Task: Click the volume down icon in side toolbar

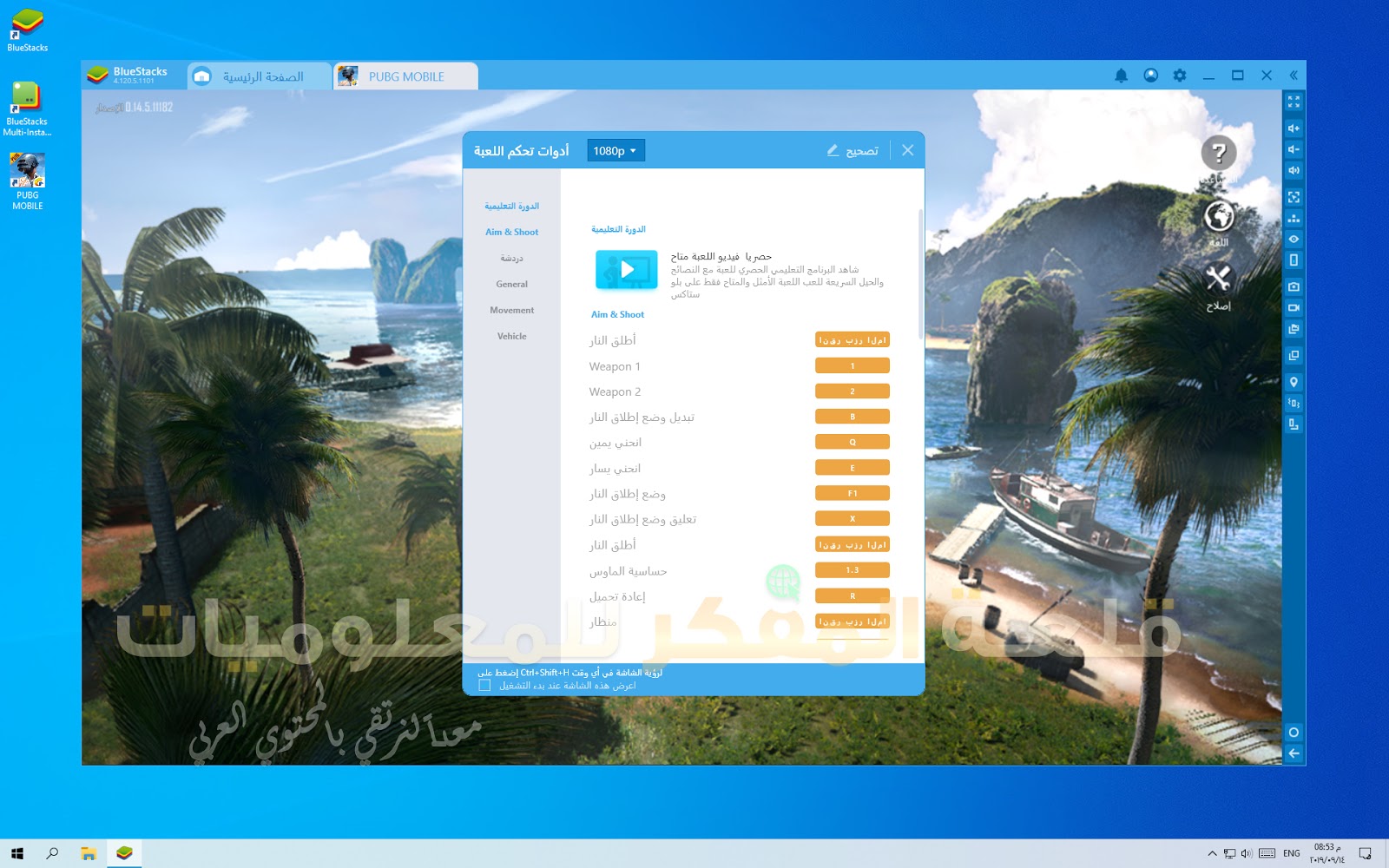Action: point(1294,149)
